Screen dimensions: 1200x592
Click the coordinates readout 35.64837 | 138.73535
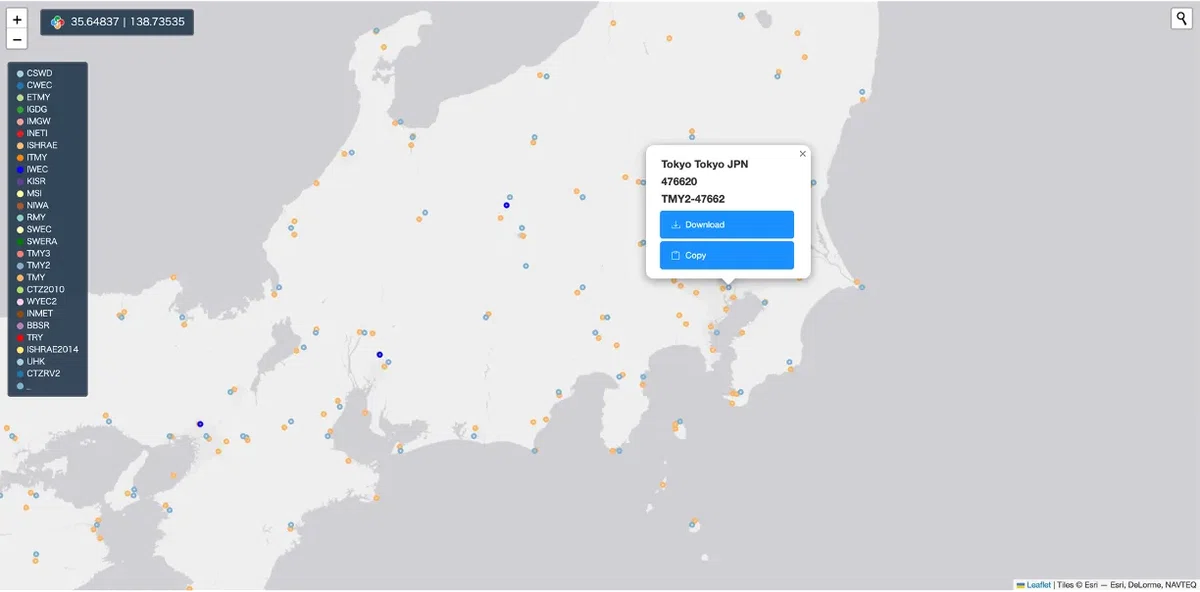[128, 22]
